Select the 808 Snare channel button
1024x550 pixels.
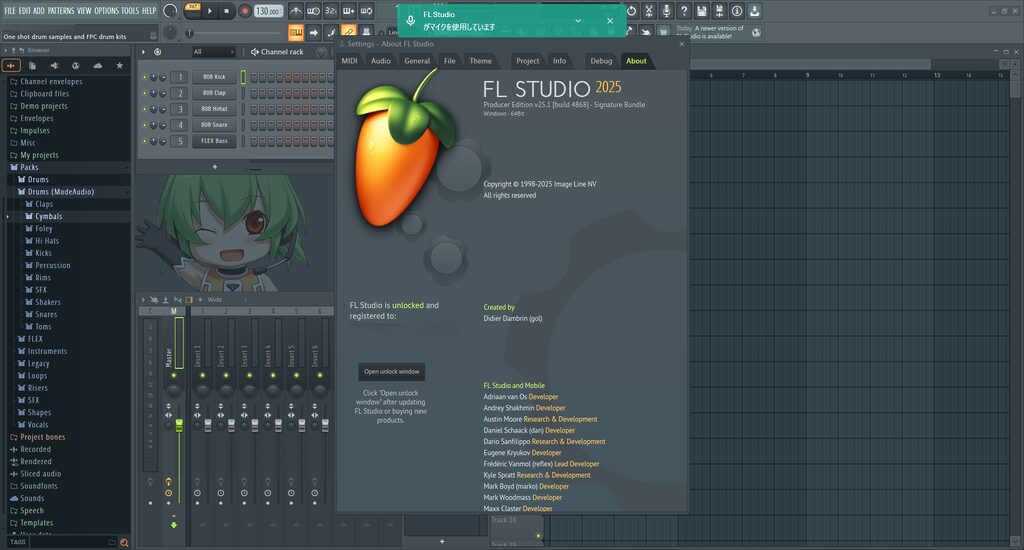coord(214,125)
